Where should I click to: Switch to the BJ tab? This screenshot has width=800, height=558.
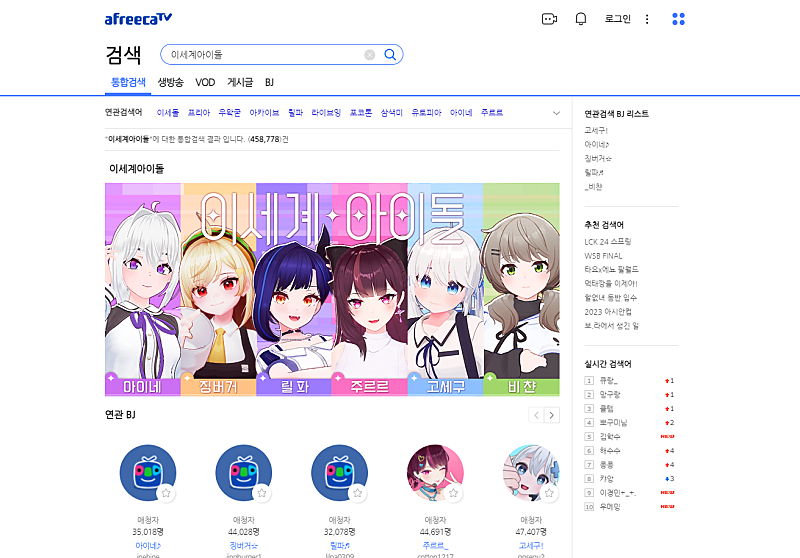[x=269, y=82]
